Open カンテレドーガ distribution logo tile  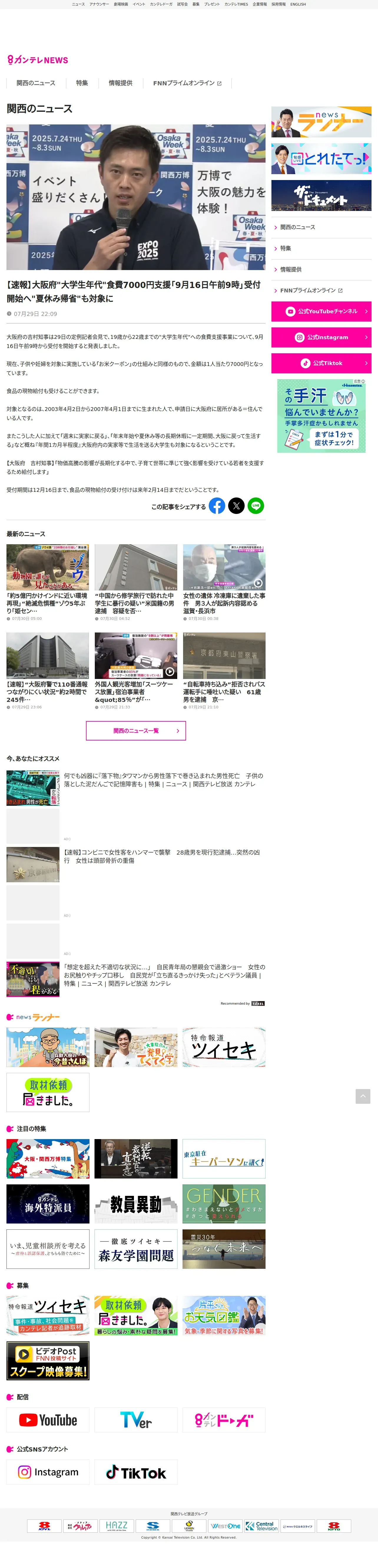click(x=224, y=1420)
